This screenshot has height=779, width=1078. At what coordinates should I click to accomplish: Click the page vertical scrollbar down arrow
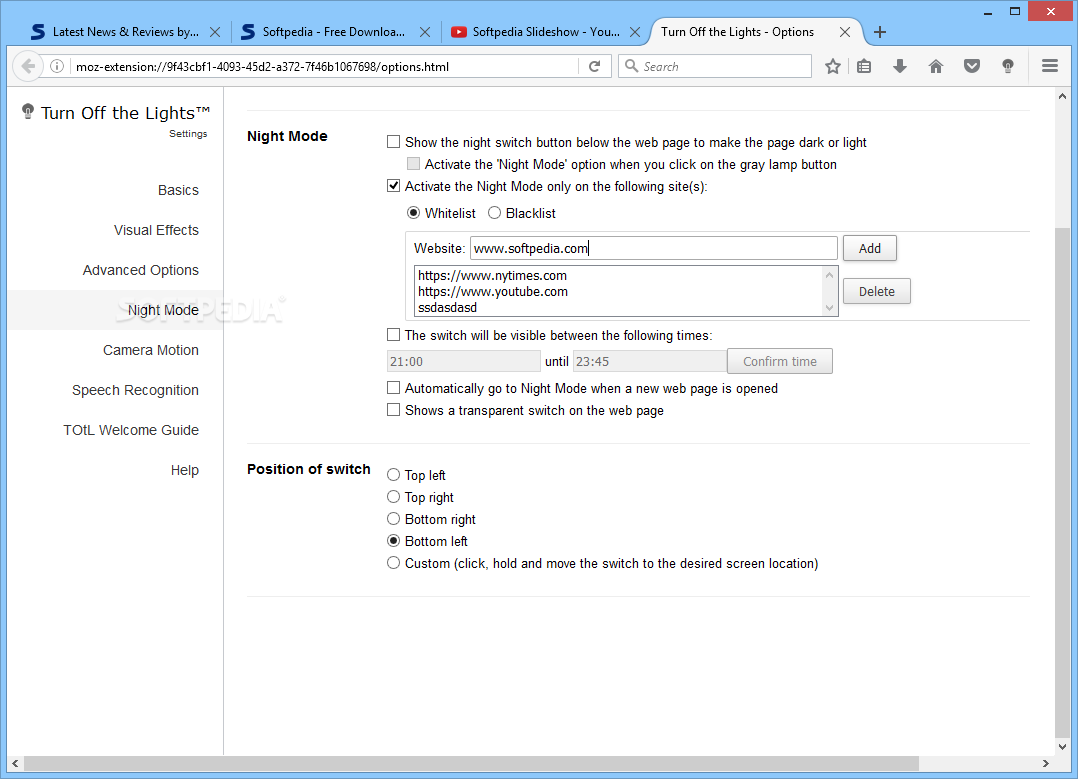coord(1062,746)
